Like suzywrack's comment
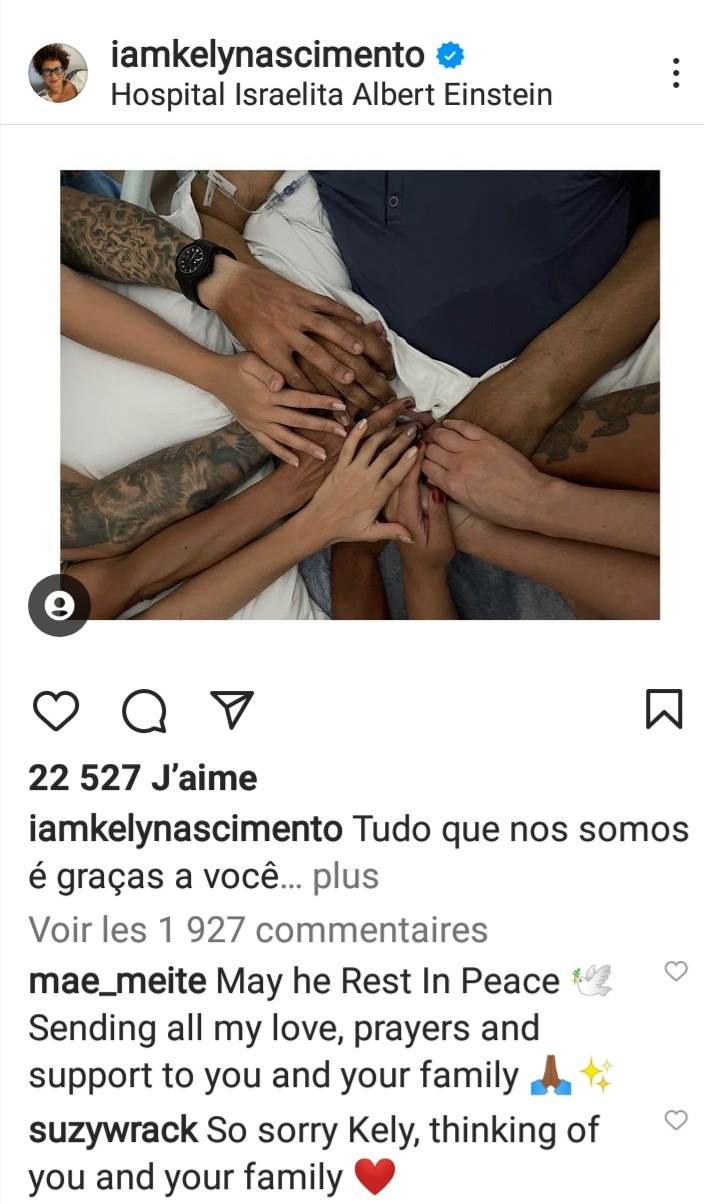This screenshot has width=704, height=1204. pos(677,1119)
